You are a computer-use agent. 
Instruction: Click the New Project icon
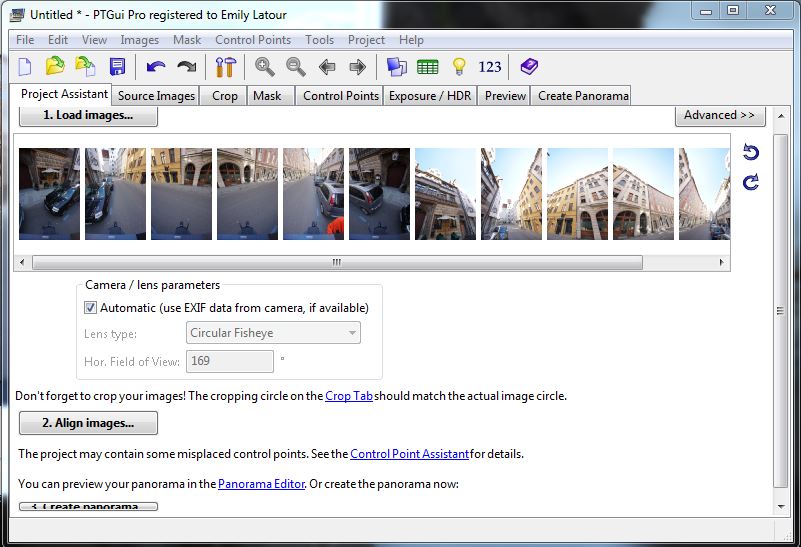[x=25, y=67]
